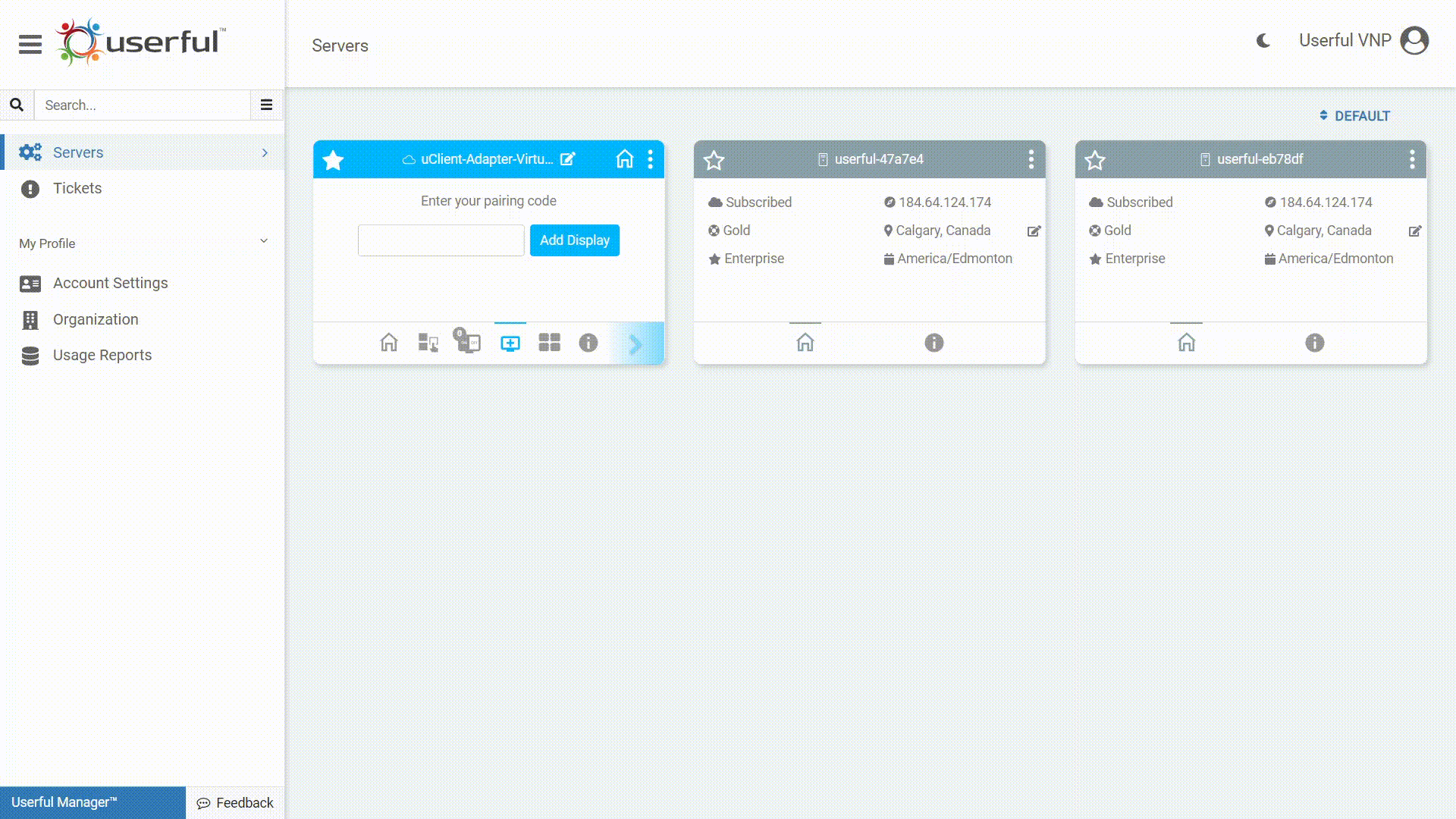The width and height of the screenshot is (1456, 819).
Task: Click the Userful VNP account name
Action: pos(1345,41)
